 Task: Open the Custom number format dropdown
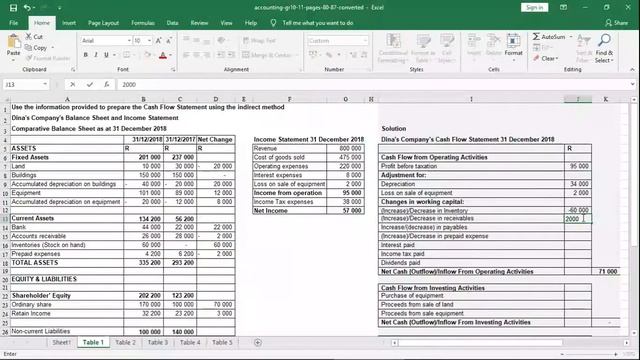pos(365,40)
